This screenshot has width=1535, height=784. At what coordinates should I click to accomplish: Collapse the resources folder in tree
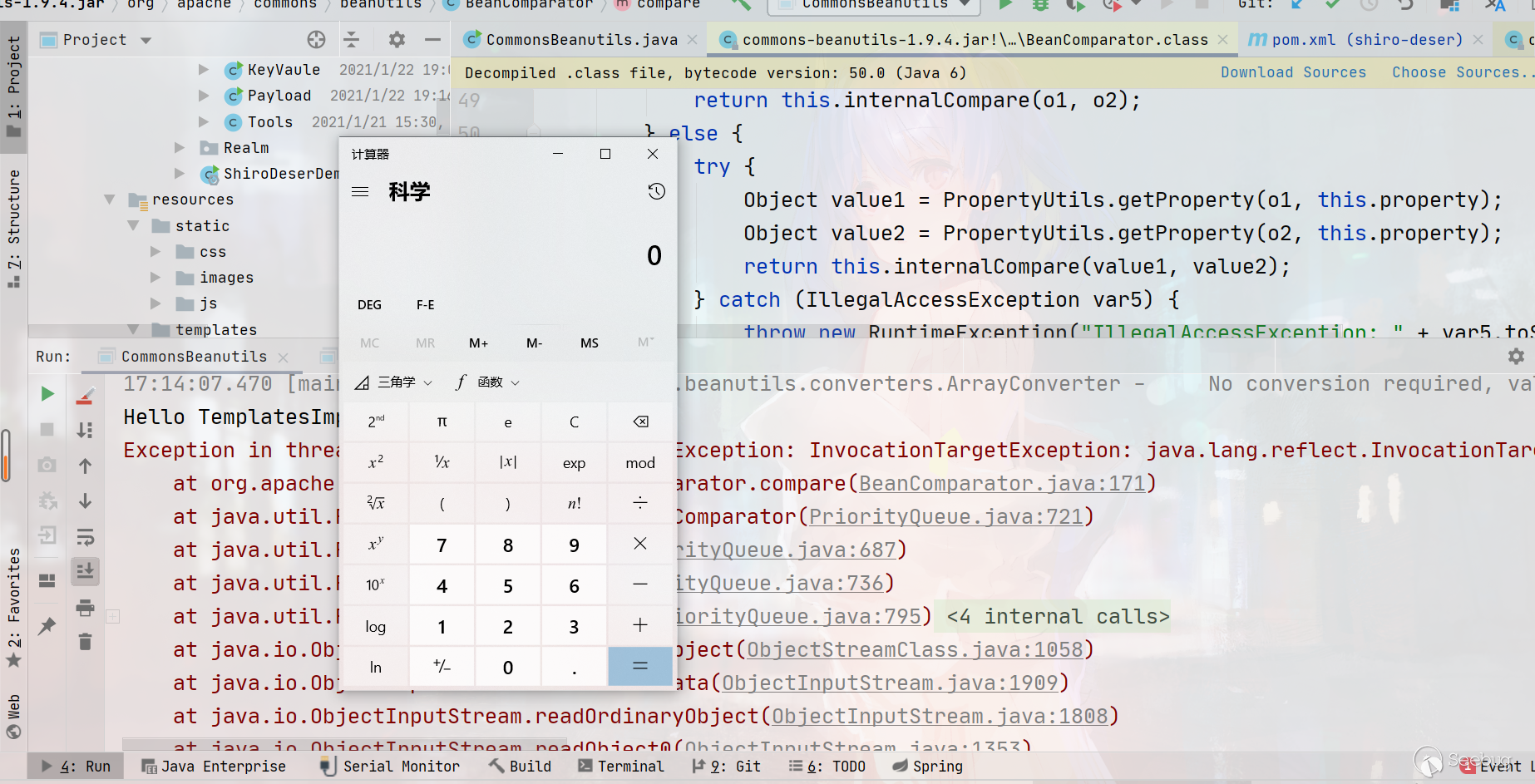tap(110, 200)
